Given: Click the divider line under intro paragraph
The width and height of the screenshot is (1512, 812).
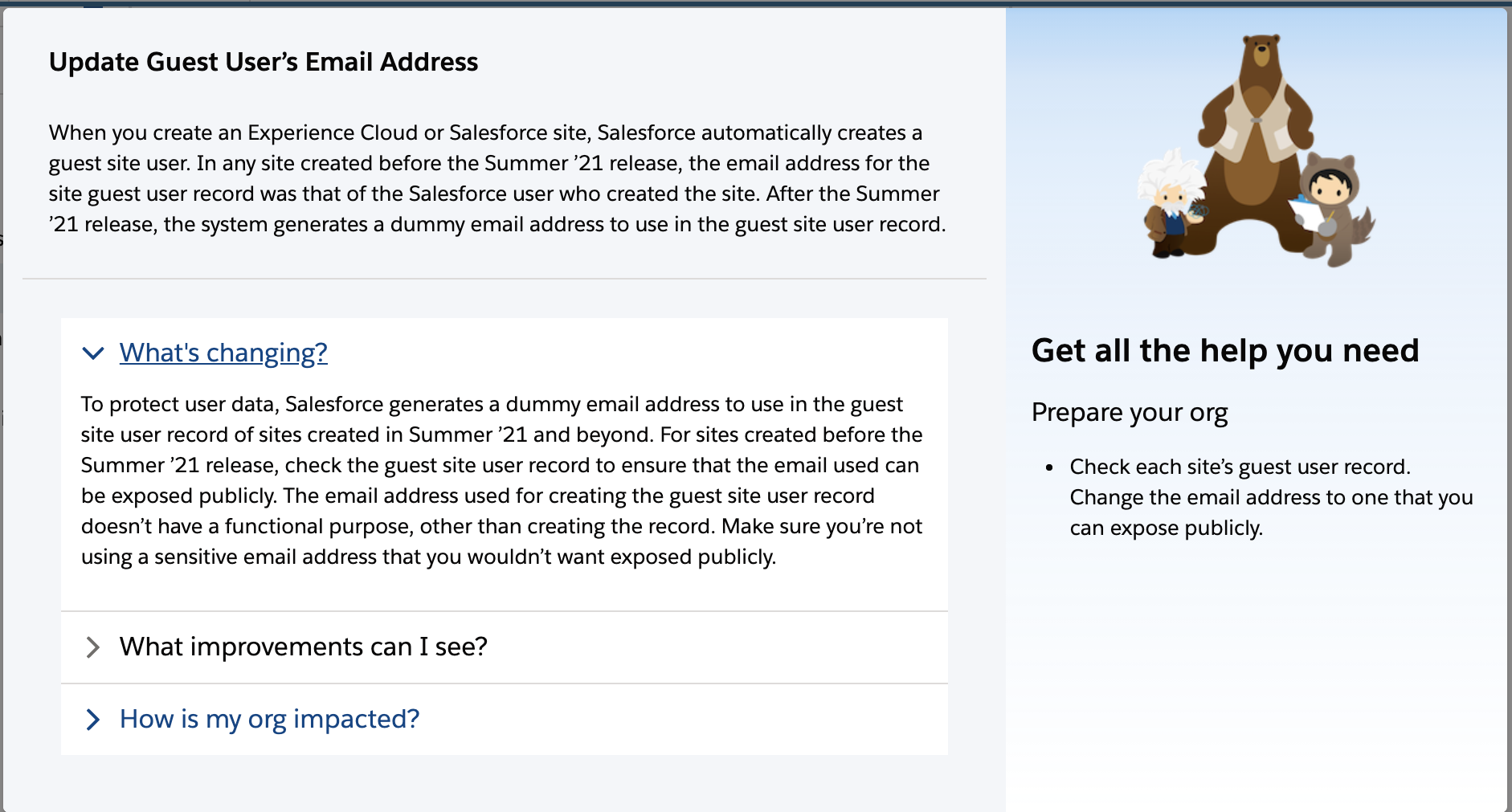Looking at the screenshot, I should (505, 279).
